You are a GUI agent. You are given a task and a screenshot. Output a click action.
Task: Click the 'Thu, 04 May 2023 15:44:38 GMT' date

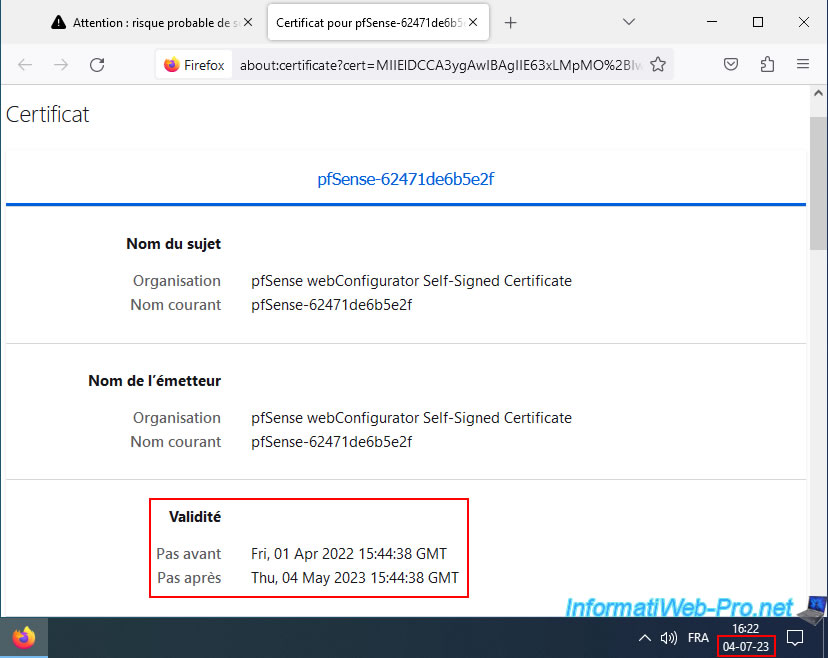(355, 578)
